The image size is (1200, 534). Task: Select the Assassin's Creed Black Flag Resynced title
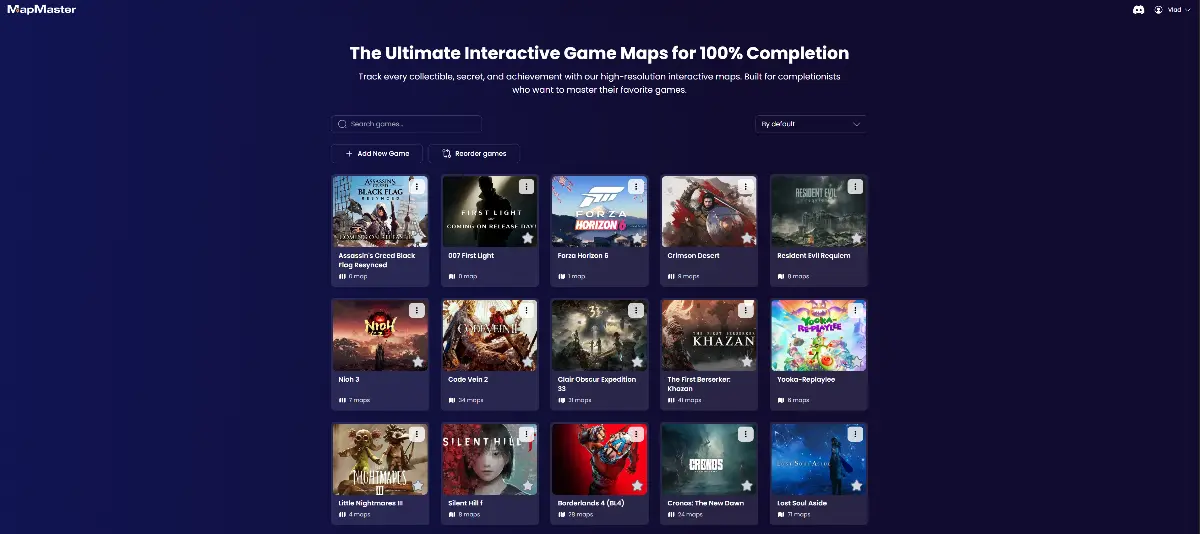click(x=377, y=260)
